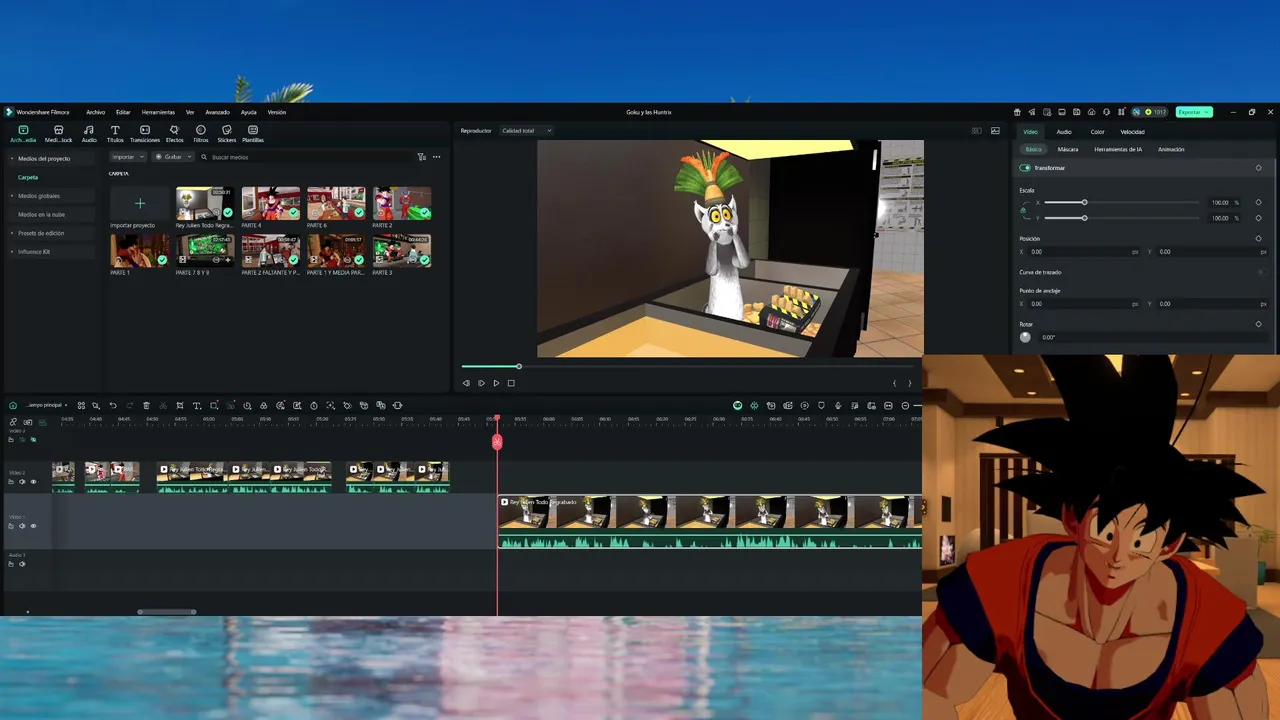The height and width of the screenshot is (720, 1280).
Task: Click the stopwatch speed icon in timeline toolbar
Action: tap(314, 405)
